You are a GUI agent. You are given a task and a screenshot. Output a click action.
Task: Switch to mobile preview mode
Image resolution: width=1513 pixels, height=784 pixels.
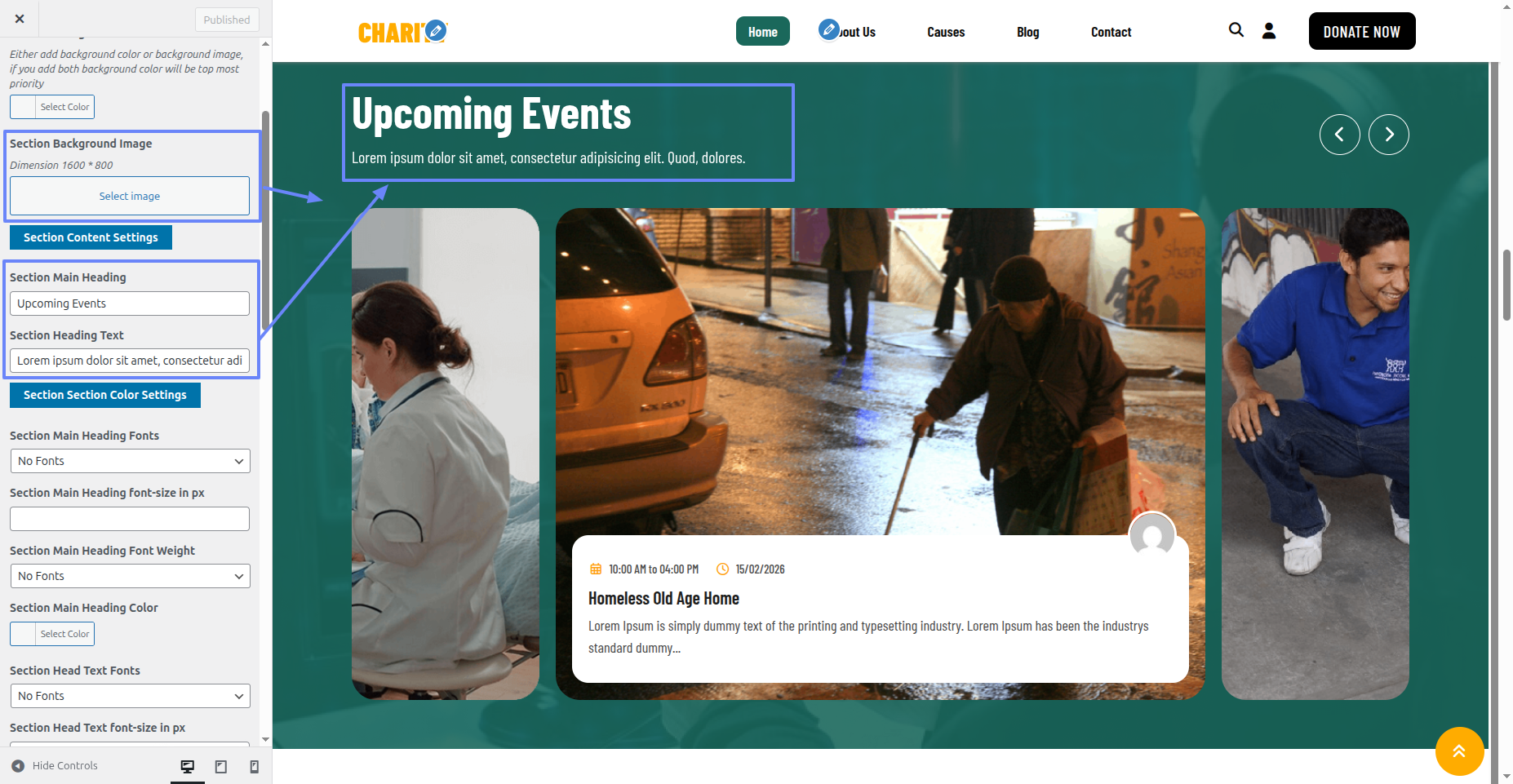[255, 766]
